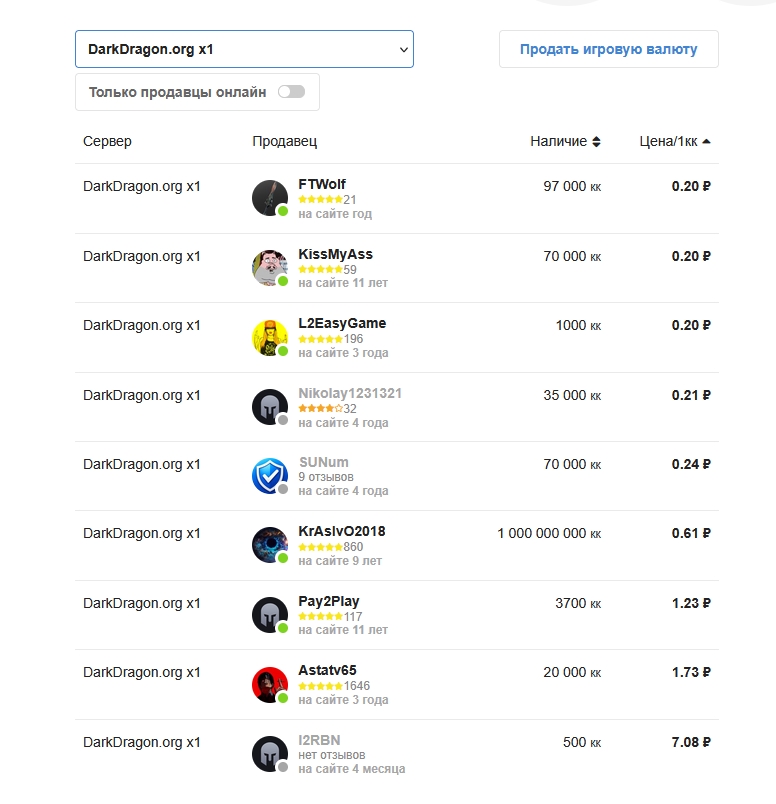The height and width of the screenshot is (804, 776).
Task: Click the Сервер column header
Action: click(107, 141)
